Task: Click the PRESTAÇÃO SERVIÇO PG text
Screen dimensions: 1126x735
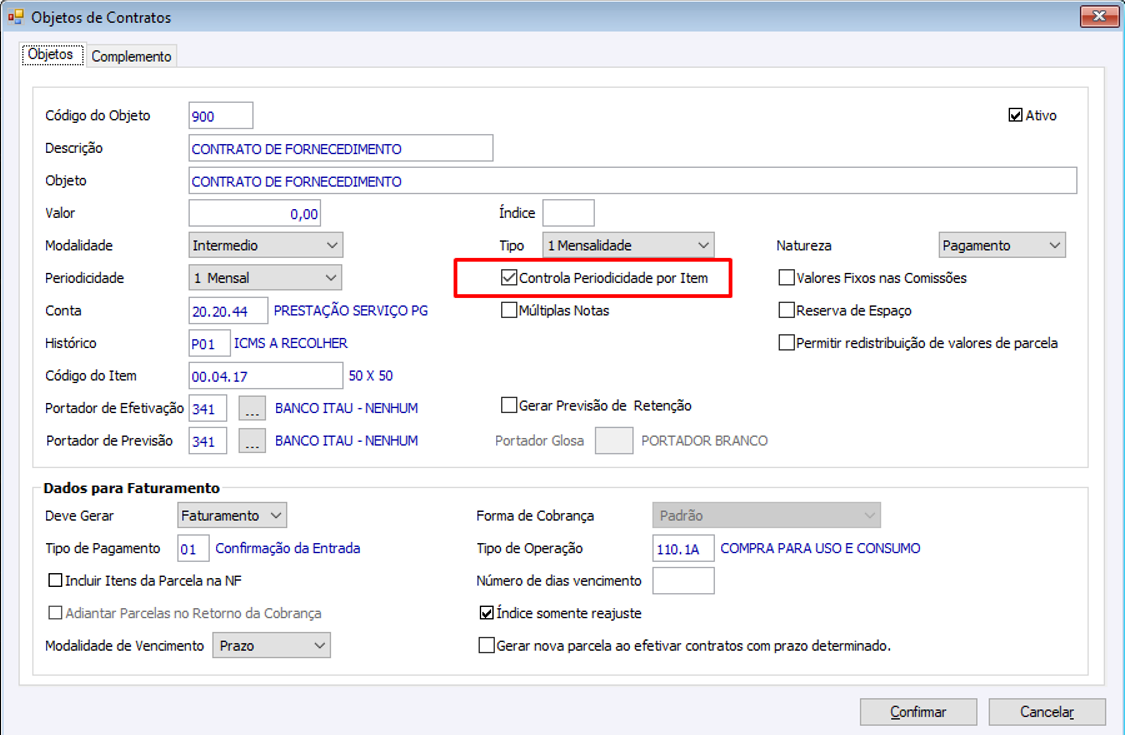Action: point(350,311)
